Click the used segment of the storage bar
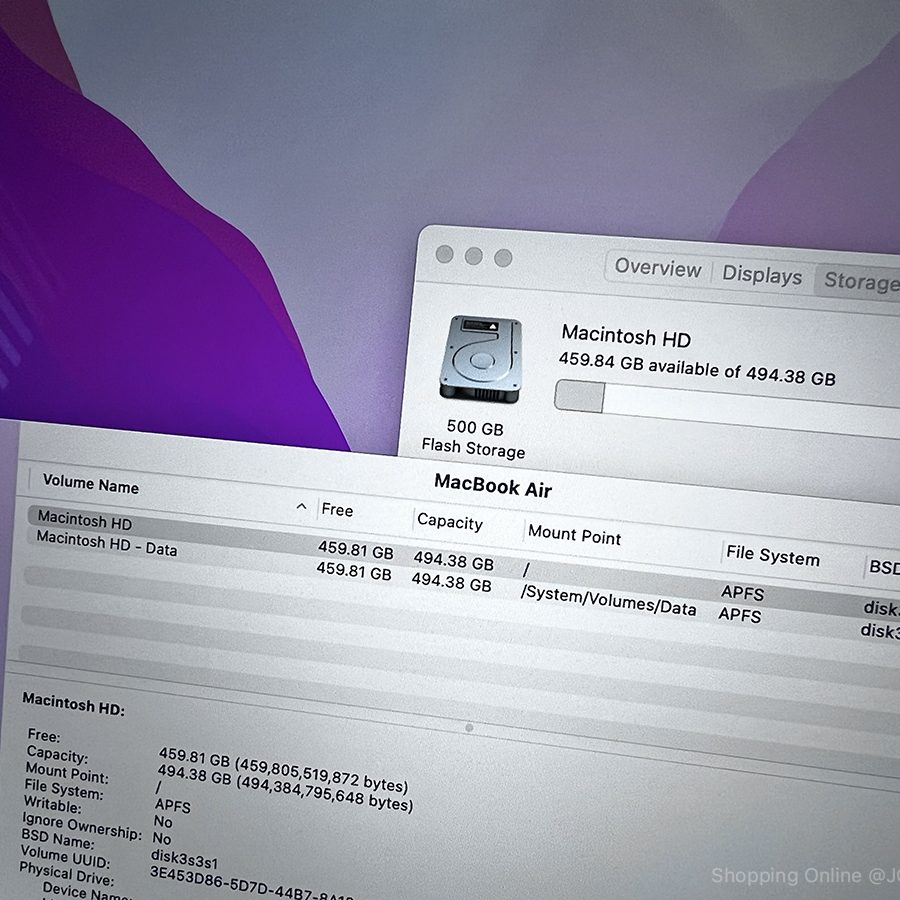Screen dimensions: 900x900 pos(579,396)
